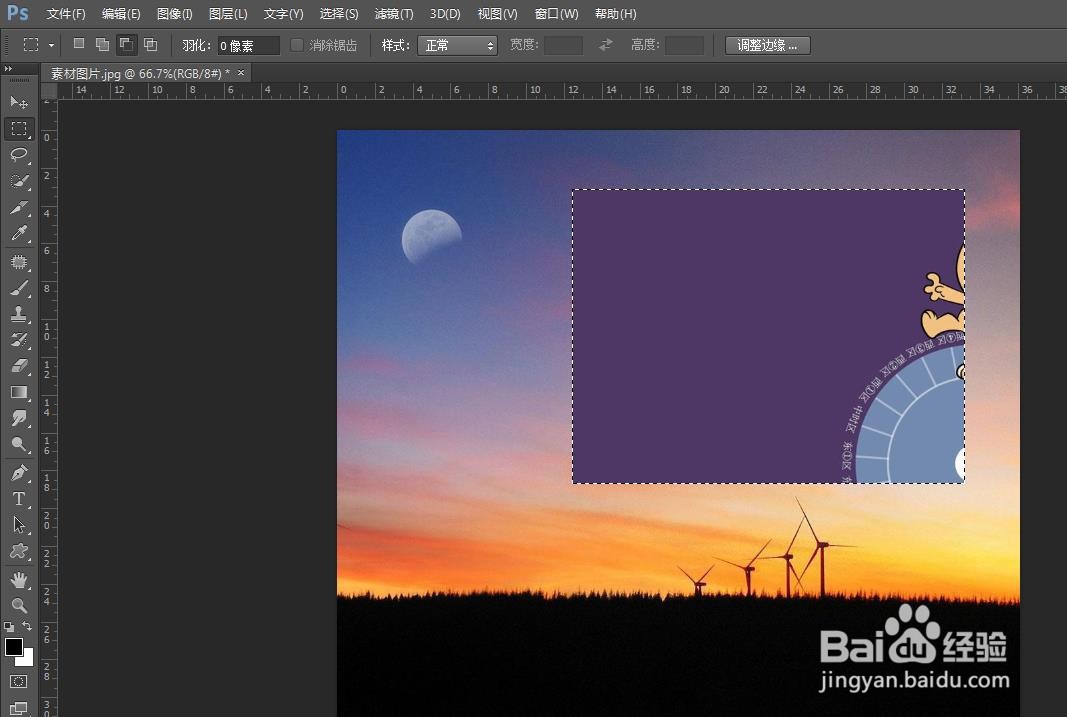The height and width of the screenshot is (717, 1067).
Task: Select the Hand tool
Action: coord(19,580)
